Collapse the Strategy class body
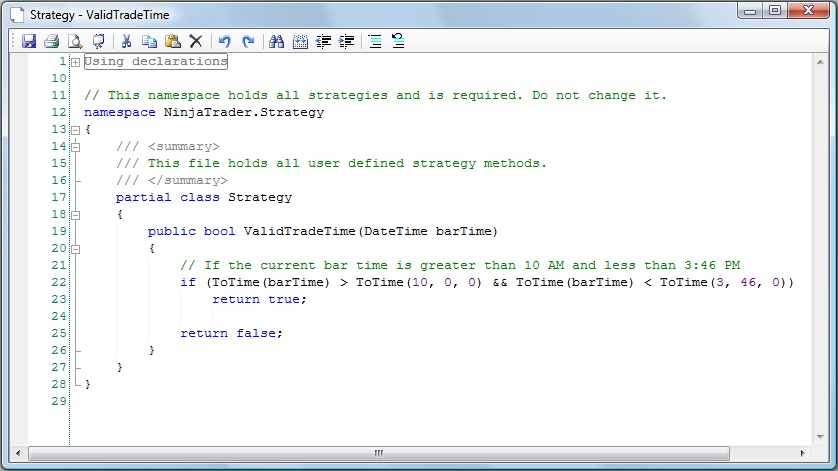838x471 pixels. (x=75, y=215)
